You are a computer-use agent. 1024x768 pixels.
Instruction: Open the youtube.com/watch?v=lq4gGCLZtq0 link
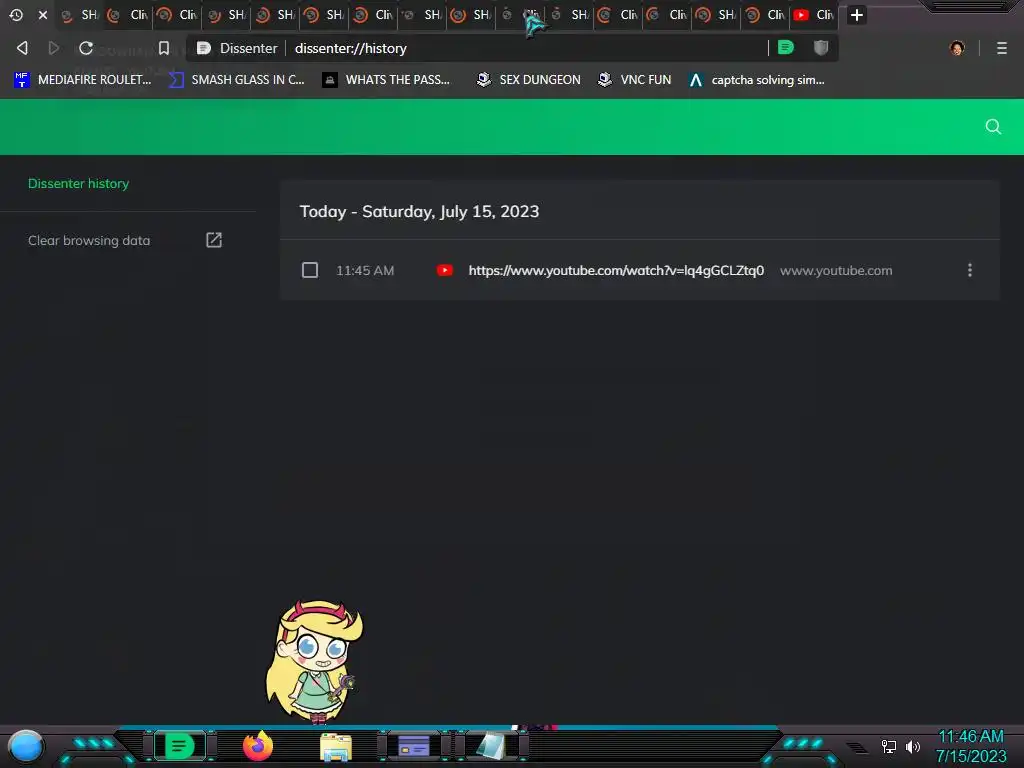616,270
